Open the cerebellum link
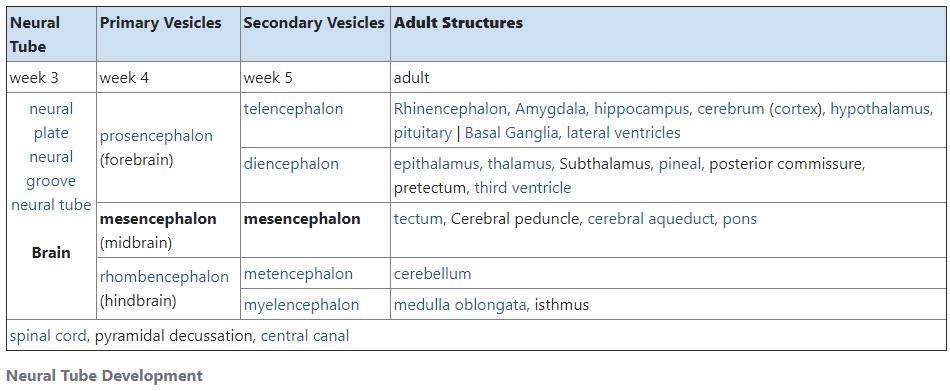This screenshot has width=950, height=391. (432, 274)
